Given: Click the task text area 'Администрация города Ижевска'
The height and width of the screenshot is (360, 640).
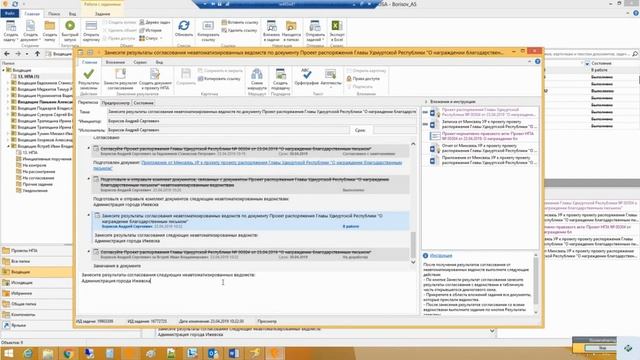Looking at the screenshot, I should (x=116, y=281).
